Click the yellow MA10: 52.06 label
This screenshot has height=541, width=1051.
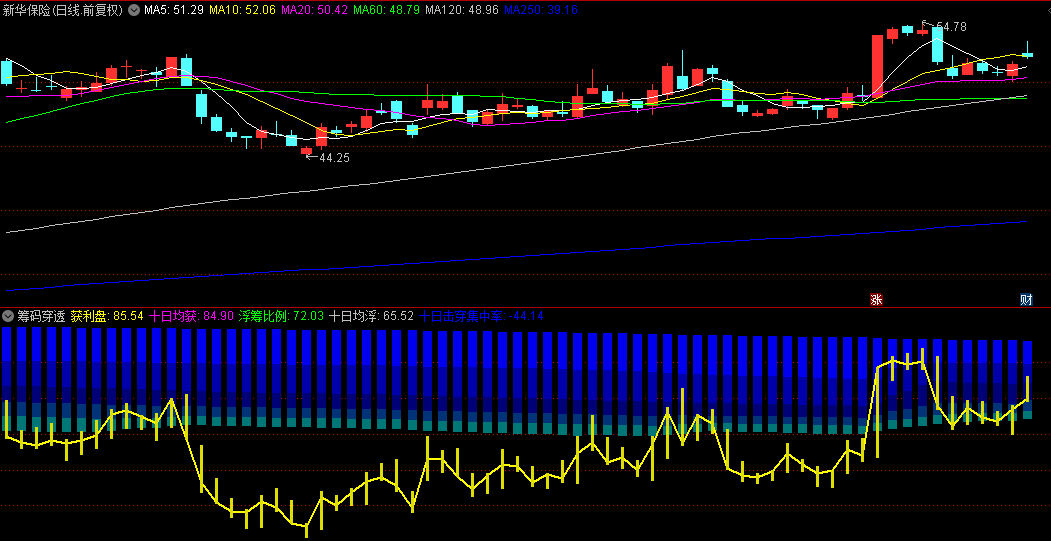(x=243, y=10)
